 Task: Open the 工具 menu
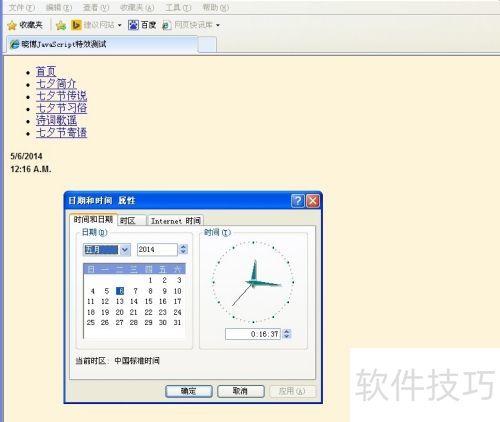178,7
